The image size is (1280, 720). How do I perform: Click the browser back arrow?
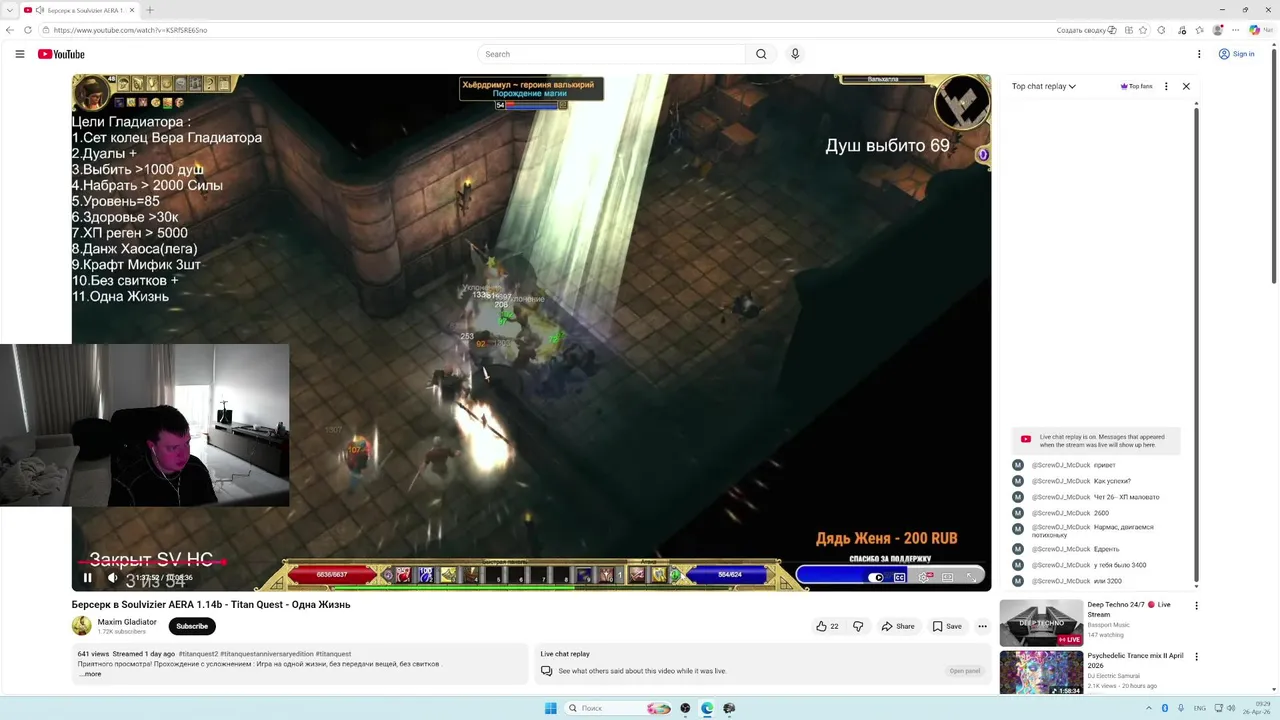pyautogui.click(x=10, y=30)
